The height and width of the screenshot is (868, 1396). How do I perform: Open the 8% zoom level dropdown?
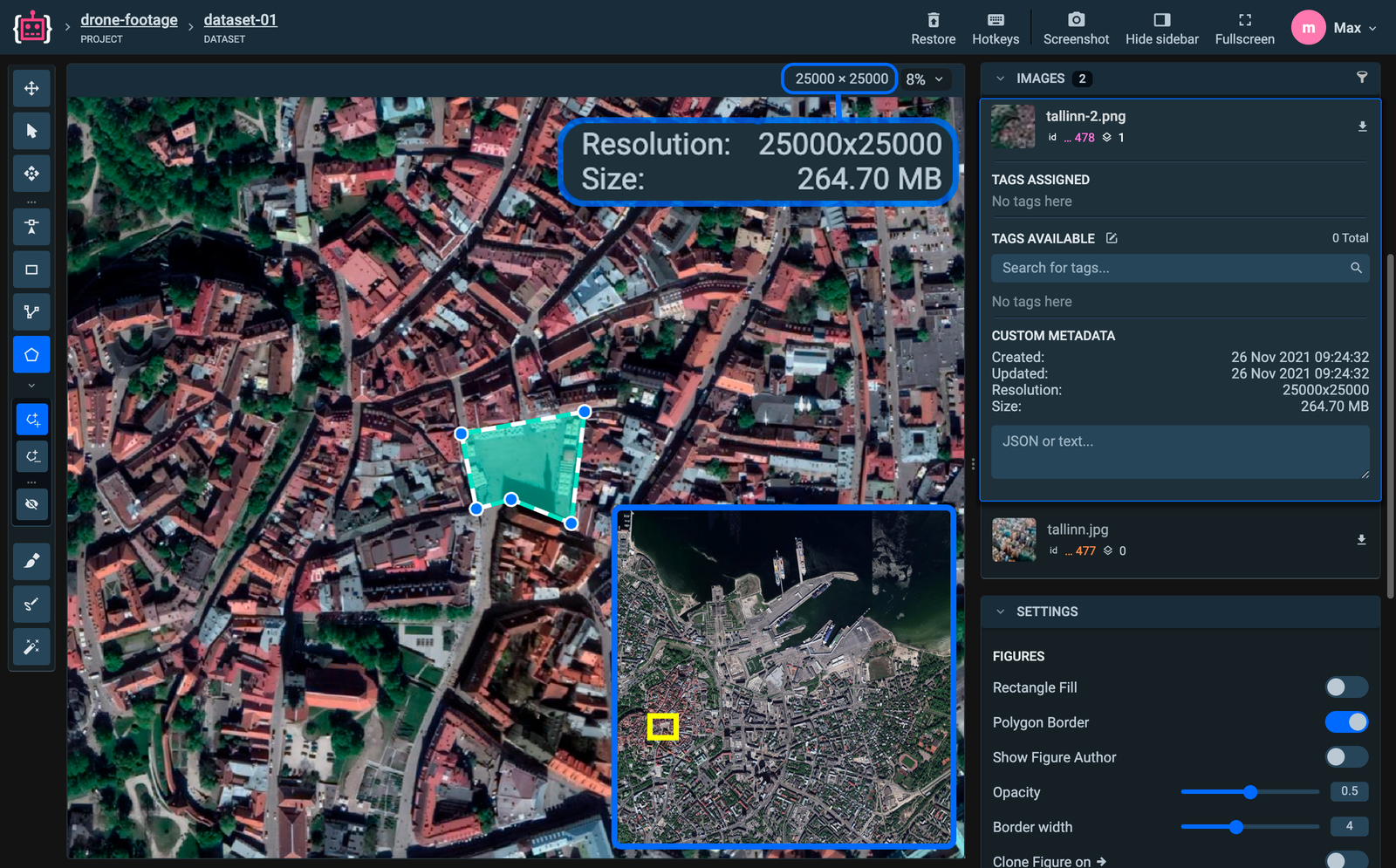[925, 79]
